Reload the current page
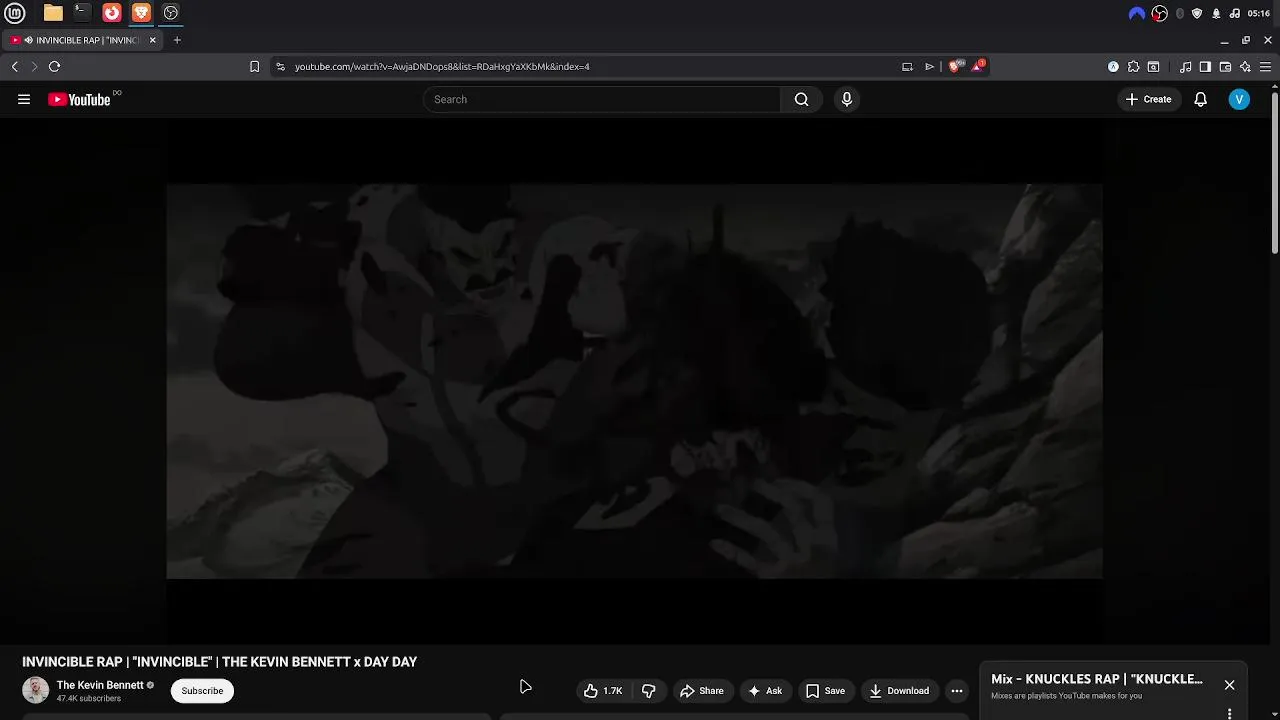 (x=54, y=66)
